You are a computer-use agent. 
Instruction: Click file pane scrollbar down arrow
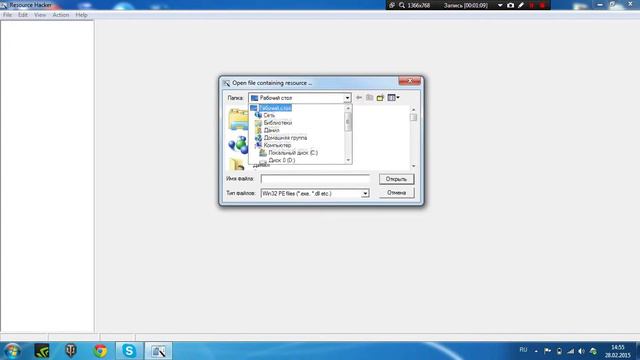(413, 166)
